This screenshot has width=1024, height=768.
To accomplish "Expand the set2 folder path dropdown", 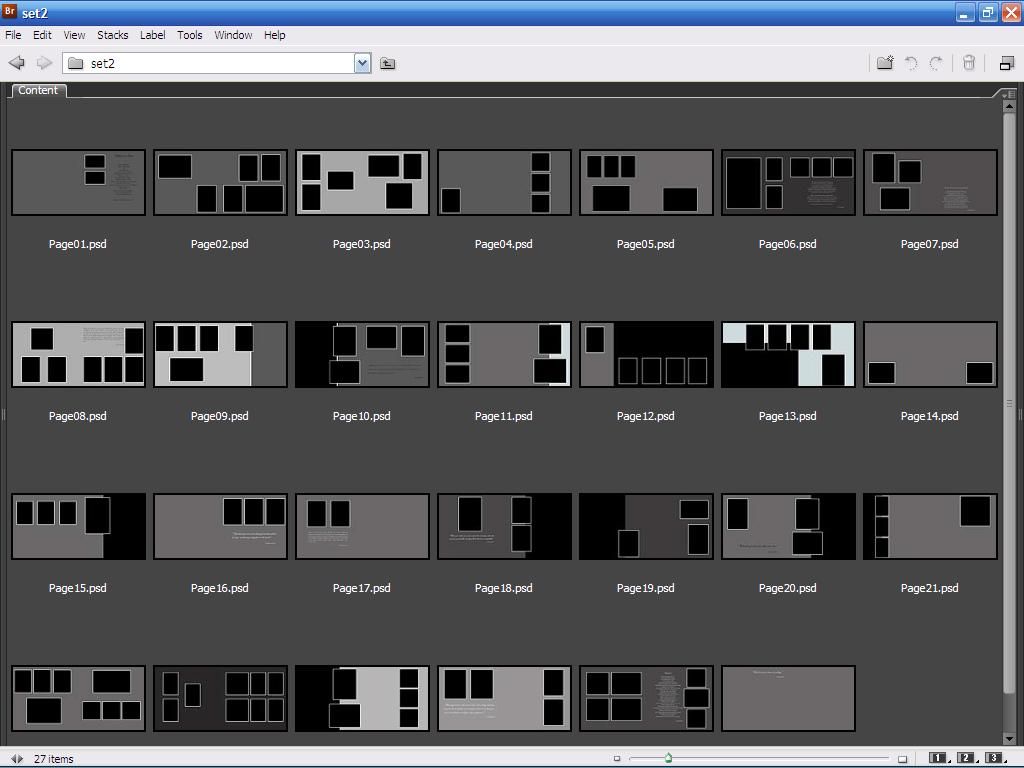I will [x=362, y=63].
